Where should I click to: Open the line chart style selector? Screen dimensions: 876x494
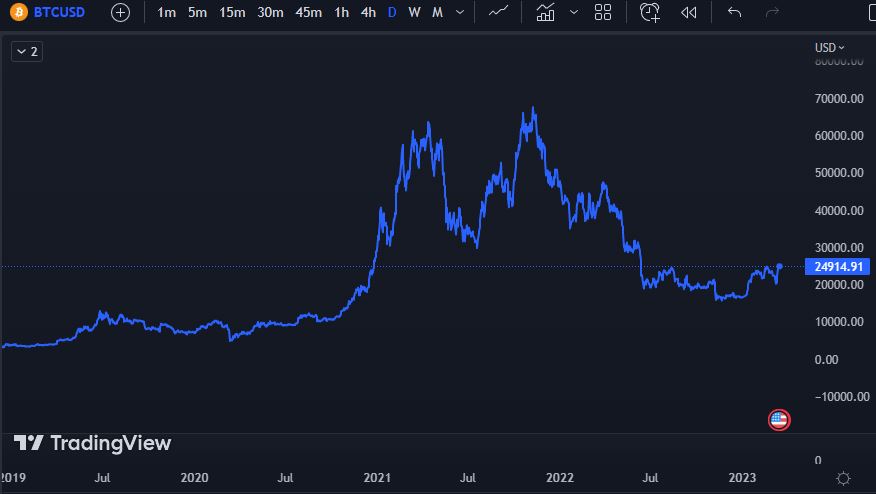[498, 12]
